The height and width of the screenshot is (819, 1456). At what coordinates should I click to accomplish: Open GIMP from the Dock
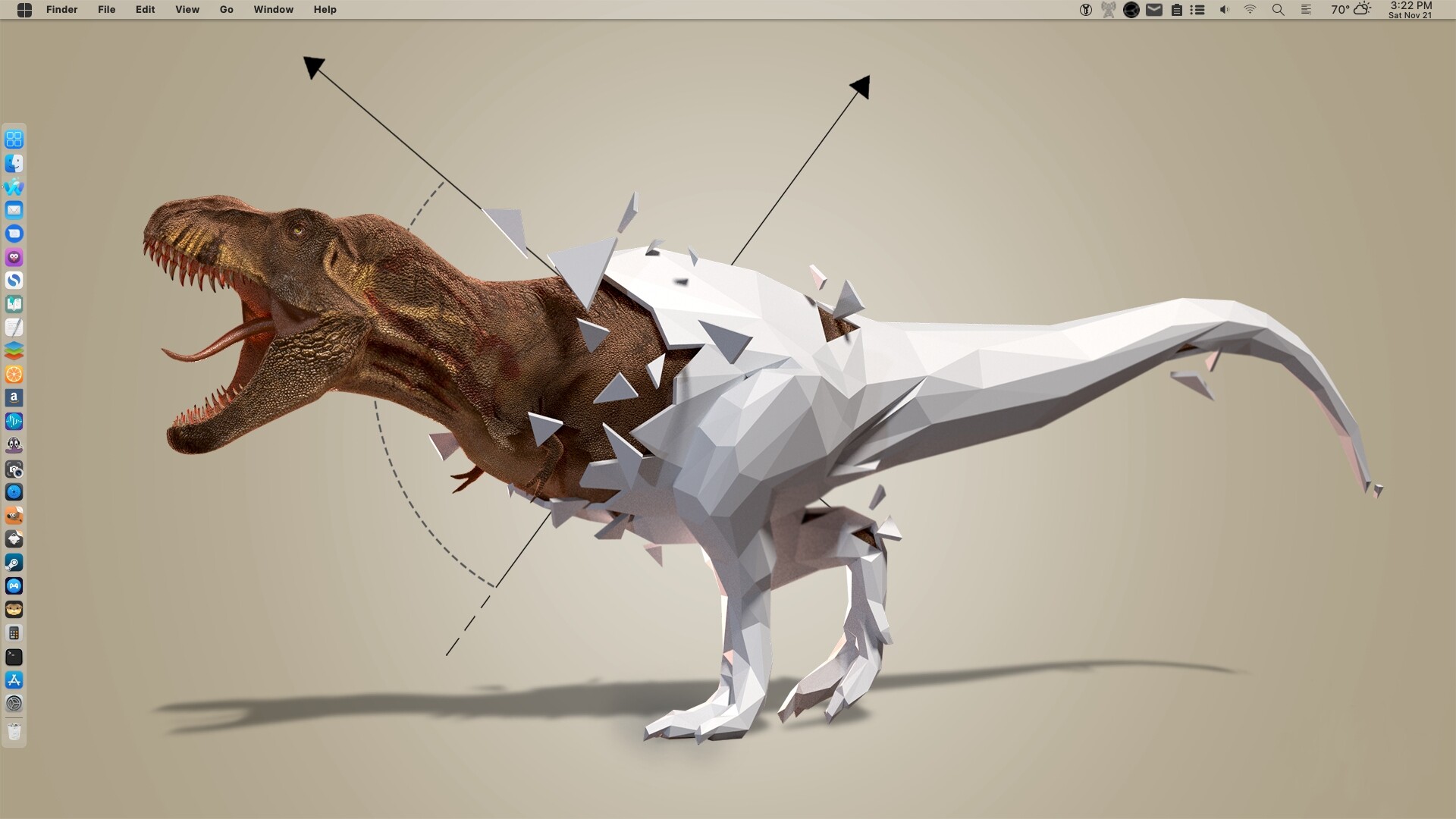tap(14, 516)
